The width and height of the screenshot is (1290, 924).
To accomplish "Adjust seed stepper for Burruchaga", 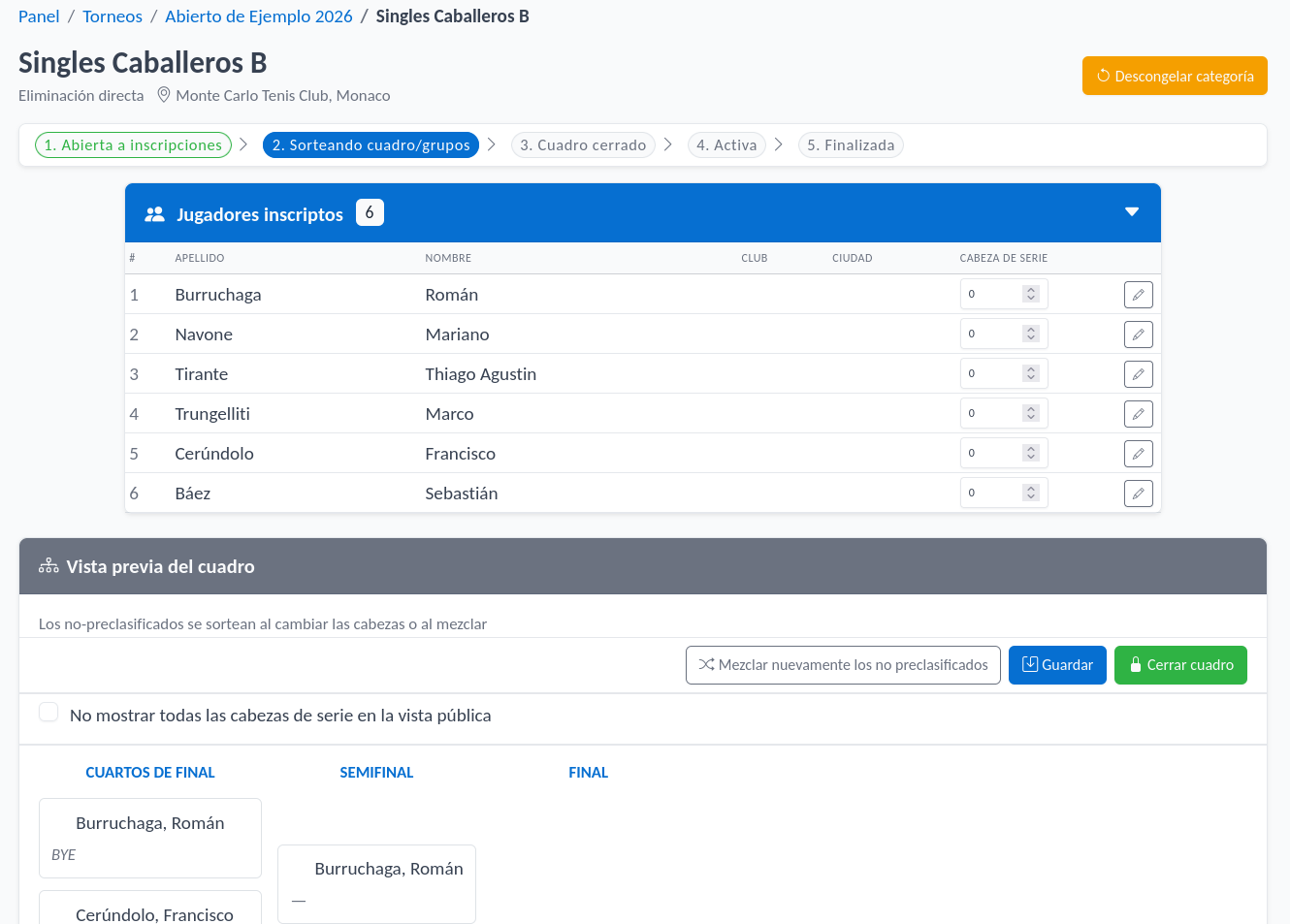I will coord(1031,294).
